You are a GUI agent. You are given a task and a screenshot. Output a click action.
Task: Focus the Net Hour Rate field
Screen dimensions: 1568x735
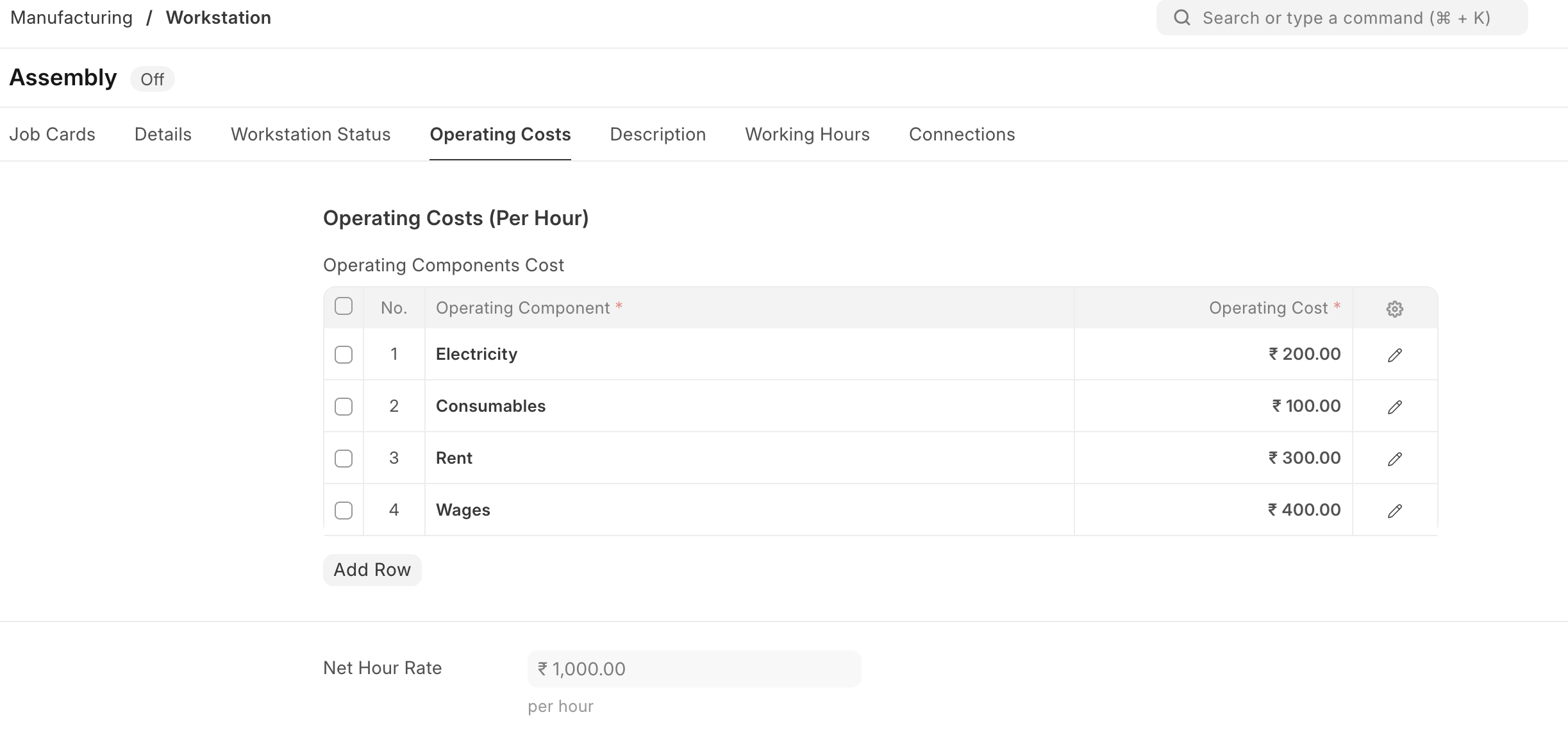click(694, 669)
